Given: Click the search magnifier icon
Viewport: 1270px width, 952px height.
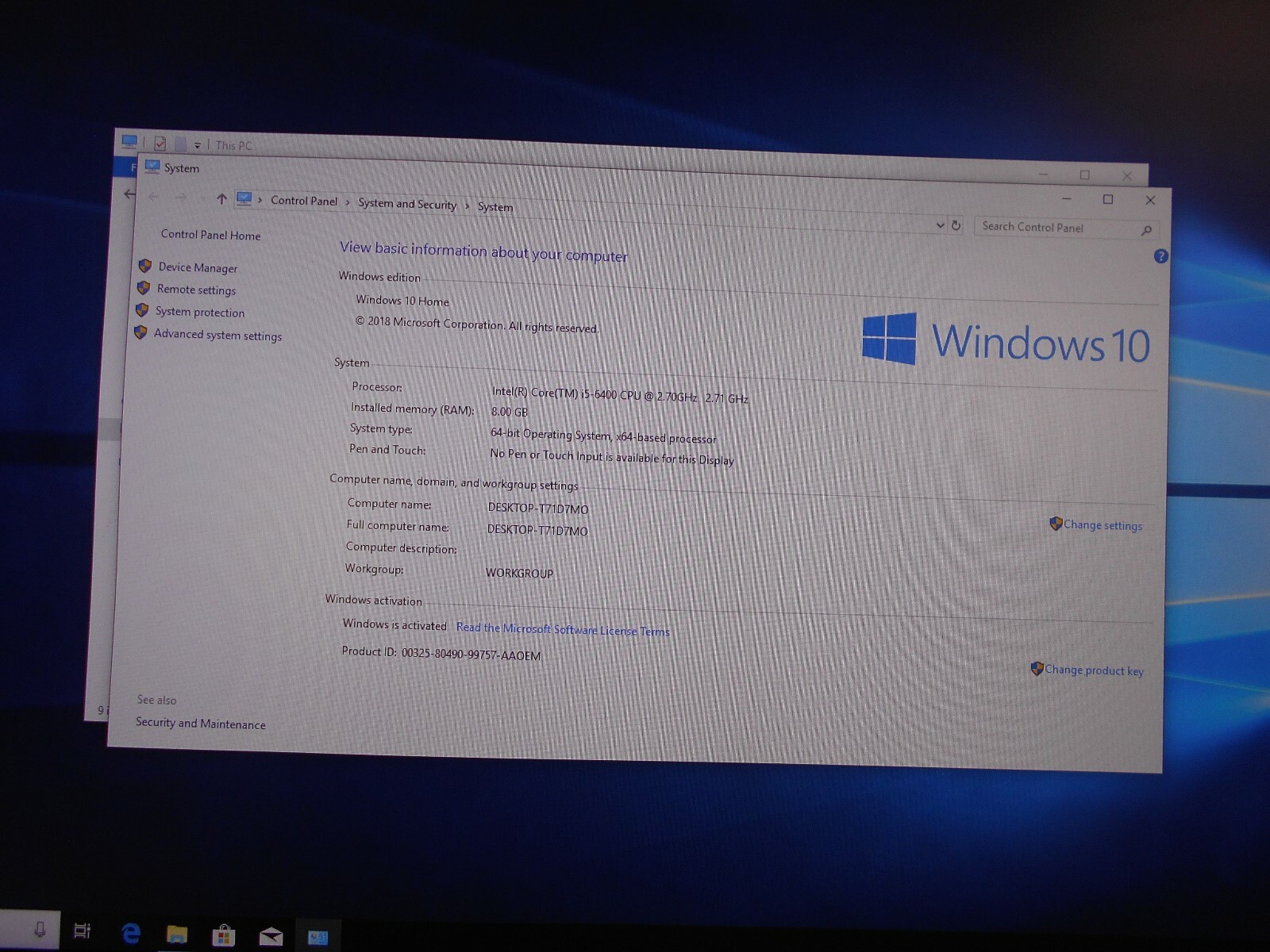Looking at the screenshot, I should click(x=1146, y=230).
